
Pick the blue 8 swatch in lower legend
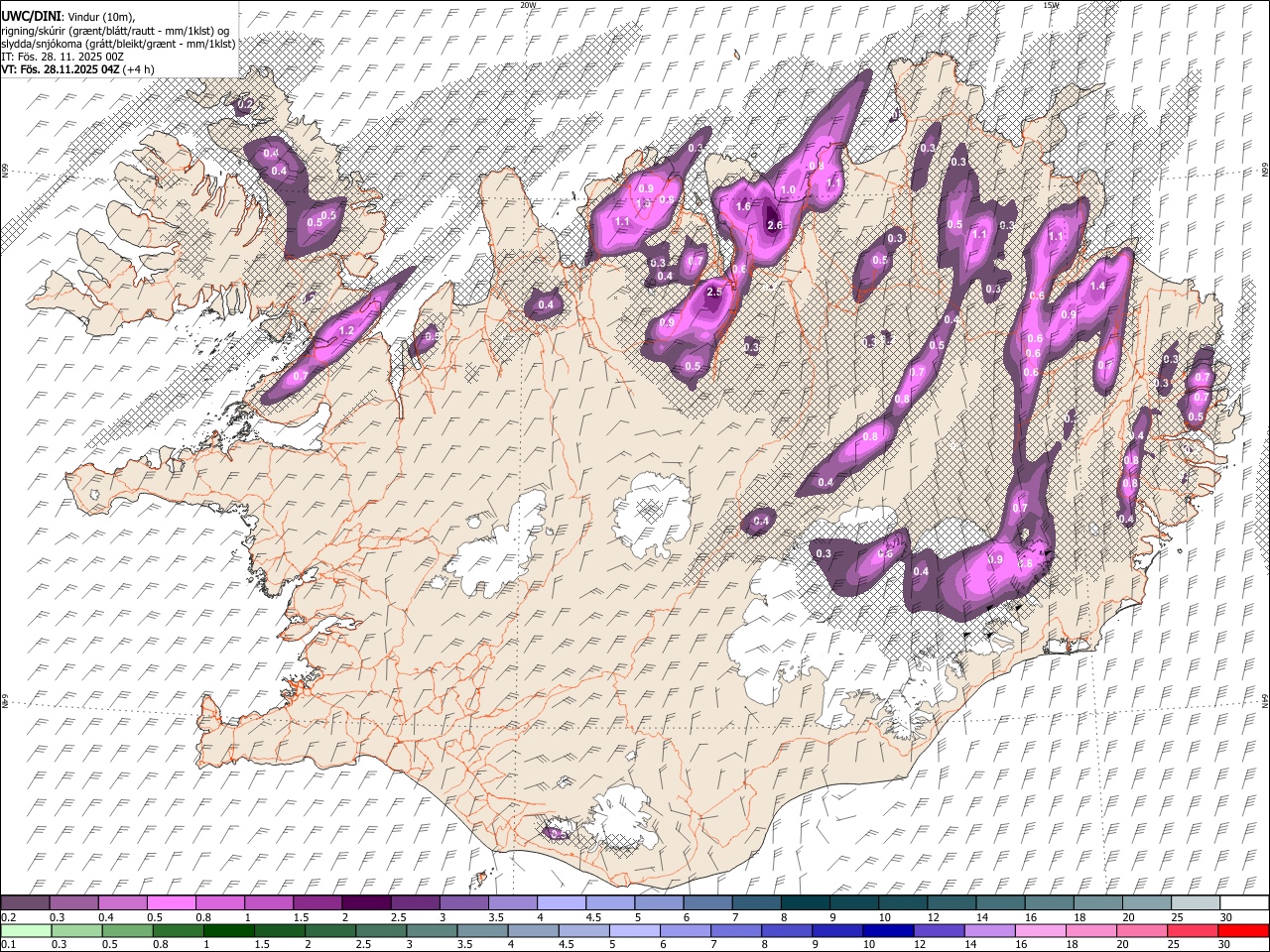coord(787,930)
